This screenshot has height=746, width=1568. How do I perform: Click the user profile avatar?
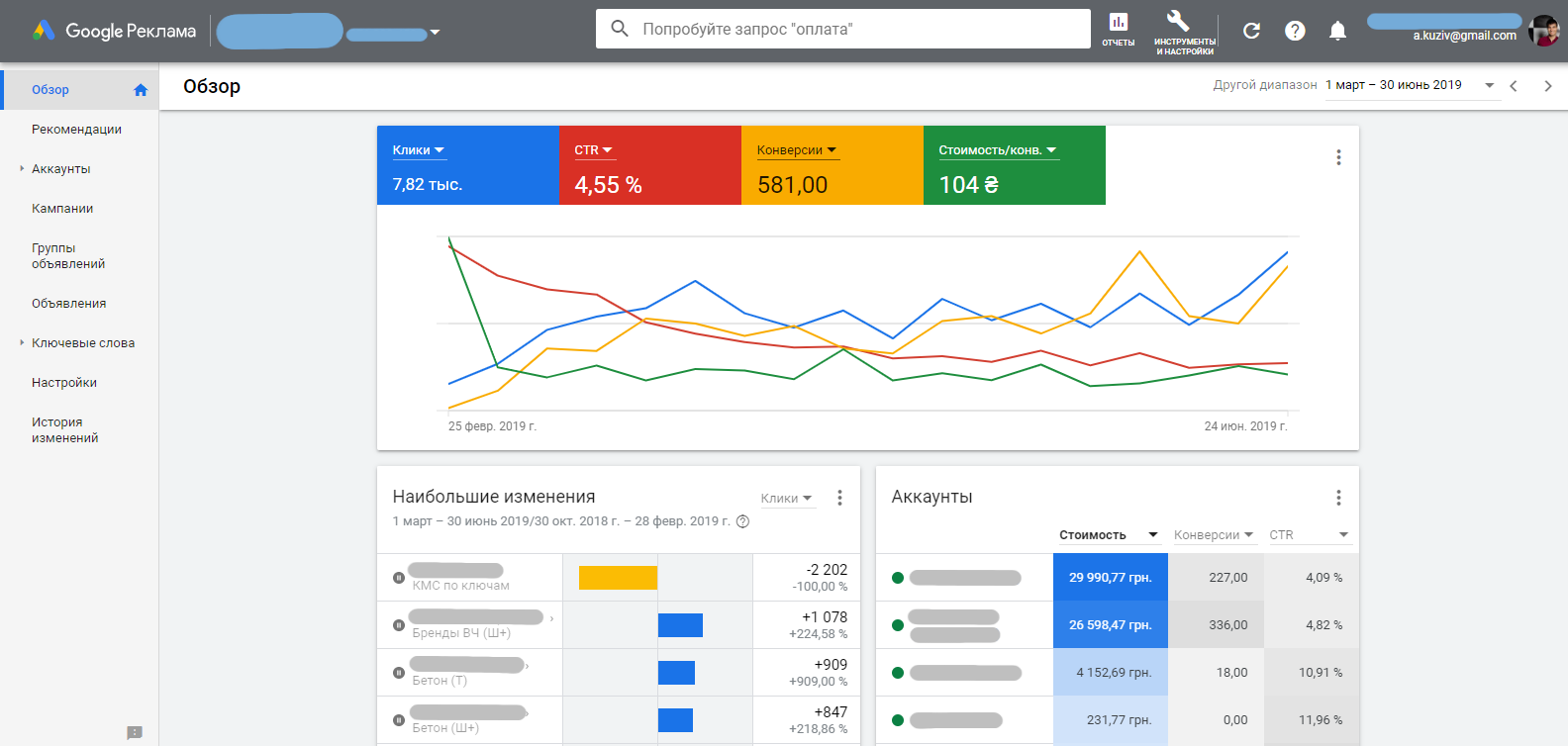pyautogui.click(x=1543, y=31)
